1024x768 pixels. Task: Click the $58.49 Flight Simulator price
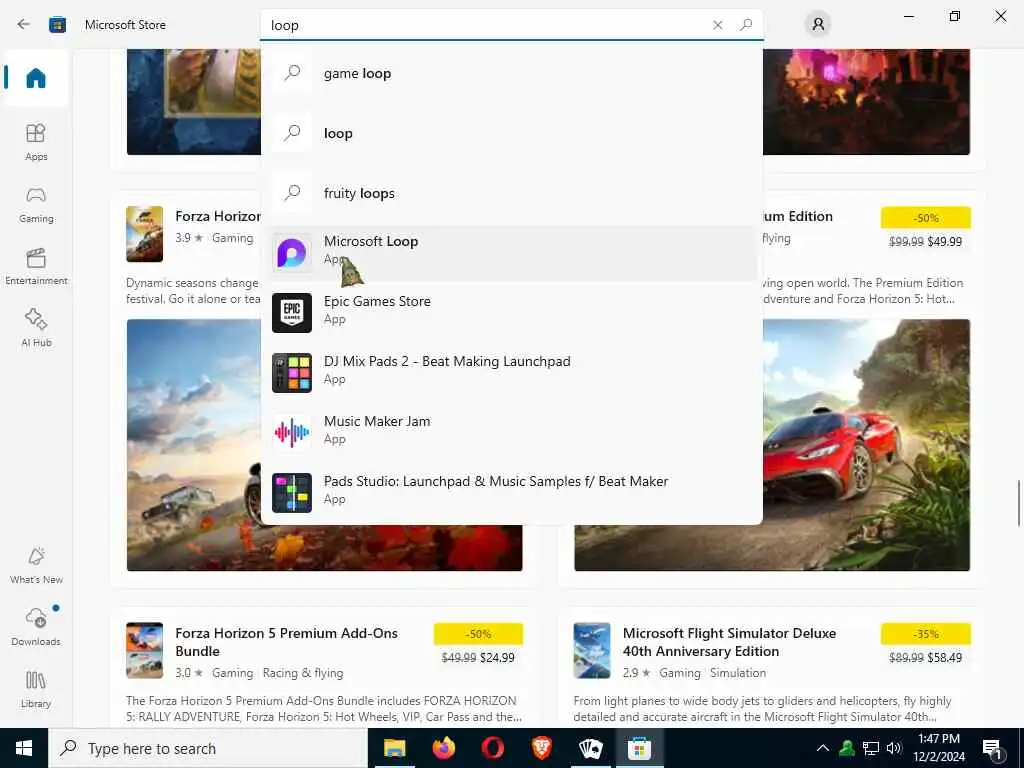pyautogui.click(x=944, y=658)
